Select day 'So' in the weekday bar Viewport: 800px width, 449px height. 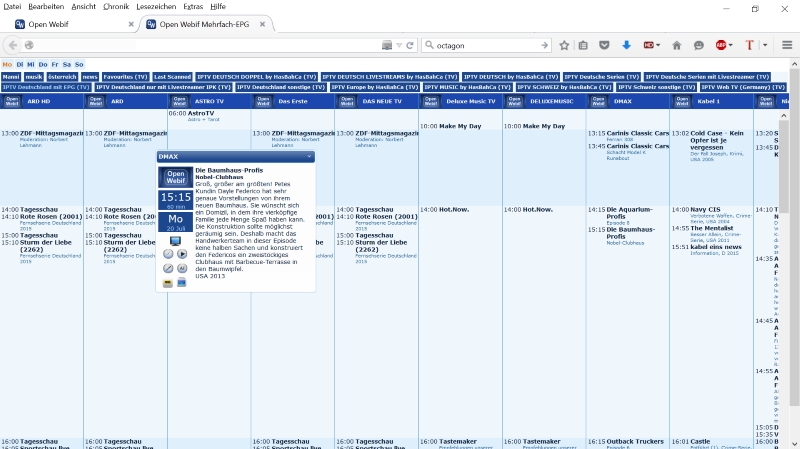[x=79, y=64]
